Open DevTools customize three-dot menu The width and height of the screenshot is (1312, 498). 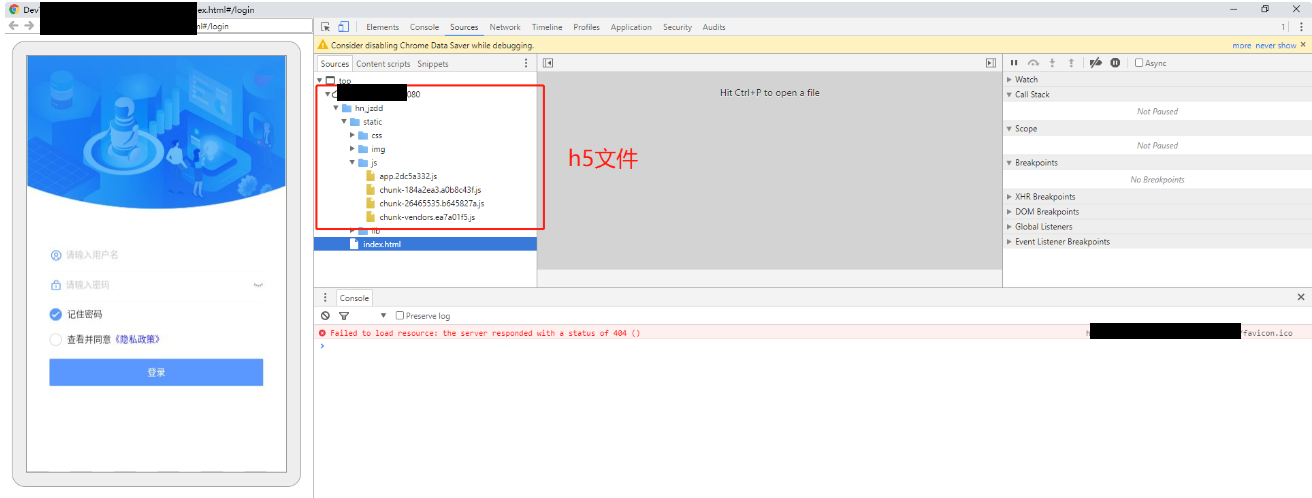point(1301,27)
